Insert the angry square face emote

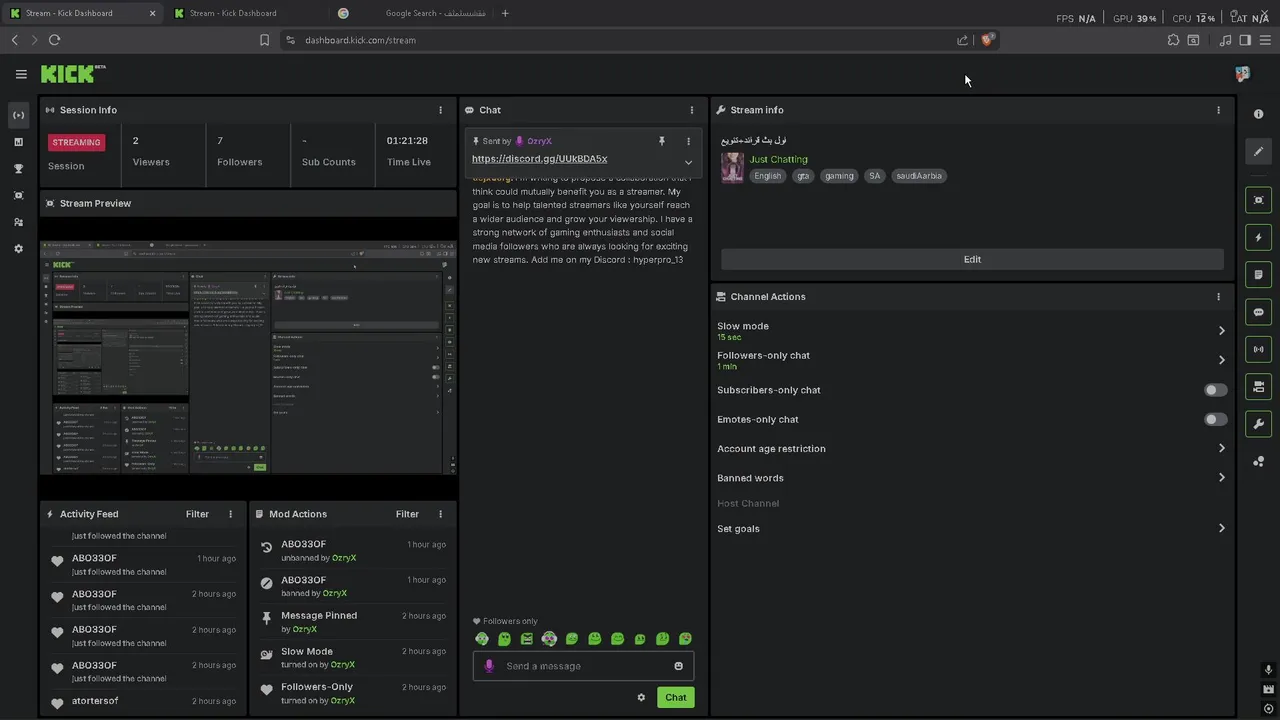527,639
